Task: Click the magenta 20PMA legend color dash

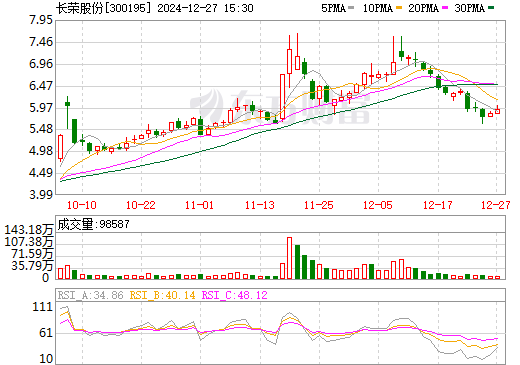Action: (x=445, y=8)
